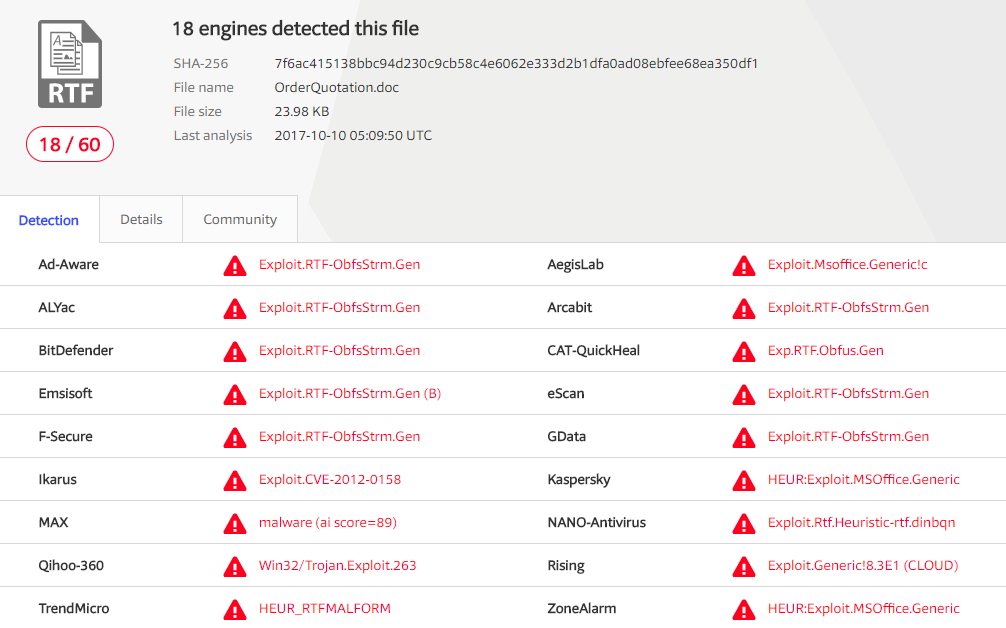The width and height of the screenshot is (1006, 628).
Task: Click the Qihoo-360 warning triangle icon
Action: tap(234, 566)
